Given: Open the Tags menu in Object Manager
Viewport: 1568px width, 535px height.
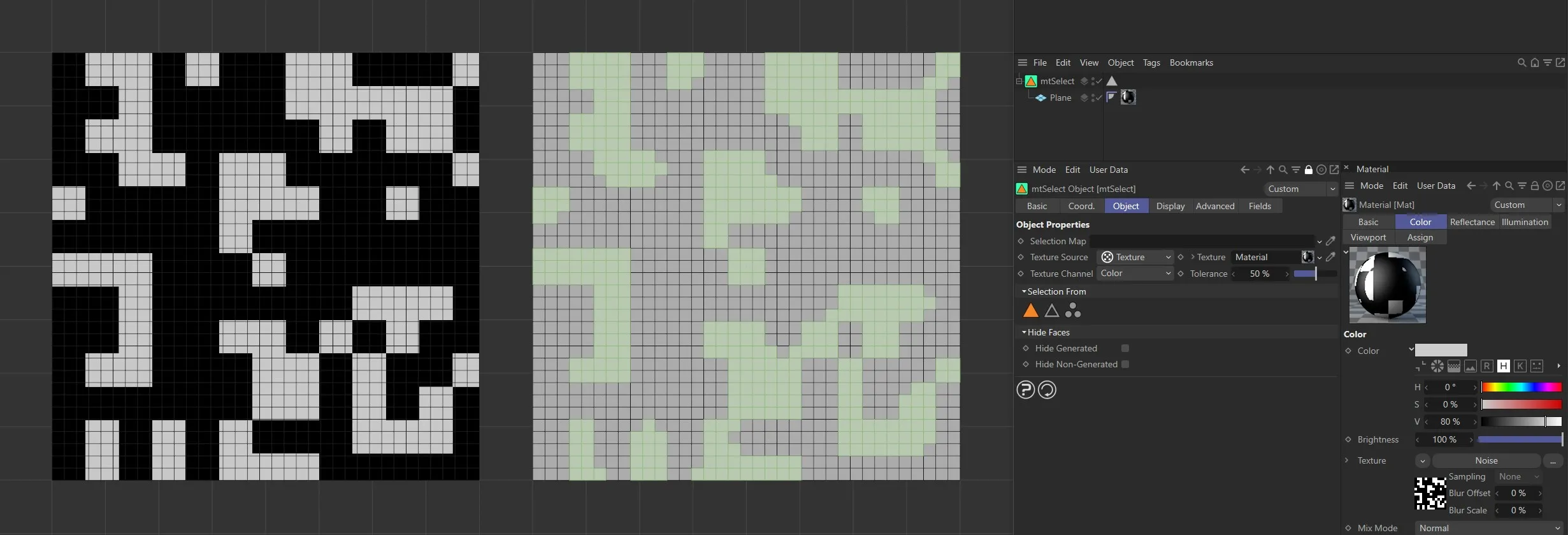Looking at the screenshot, I should pyautogui.click(x=1151, y=62).
